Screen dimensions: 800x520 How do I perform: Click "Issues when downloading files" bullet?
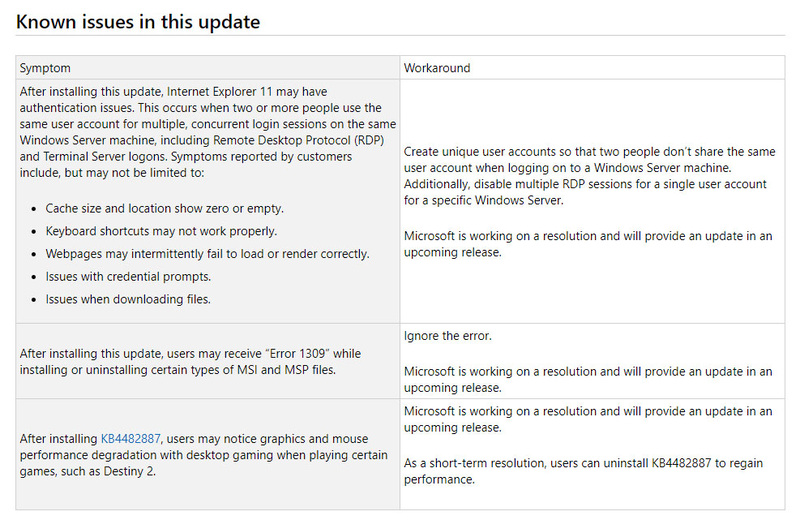pyautogui.click(x=128, y=298)
